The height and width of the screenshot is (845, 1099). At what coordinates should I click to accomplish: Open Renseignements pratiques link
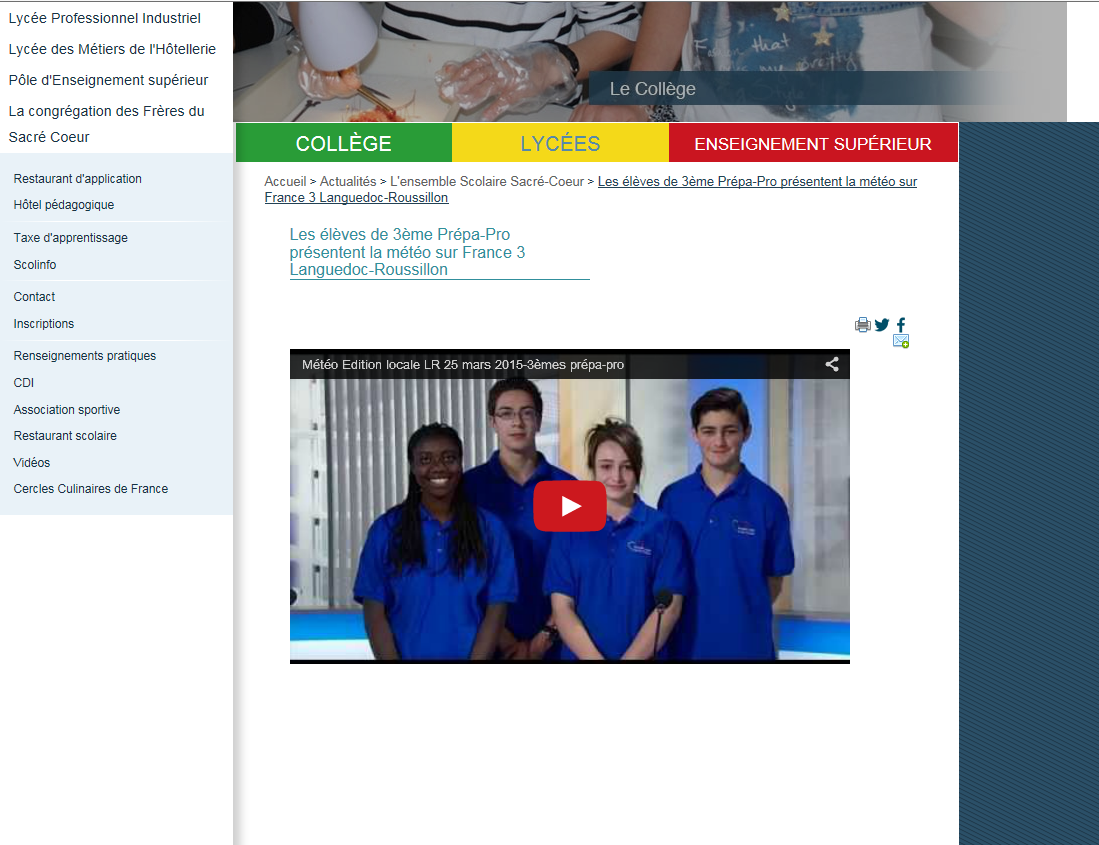(84, 355)
